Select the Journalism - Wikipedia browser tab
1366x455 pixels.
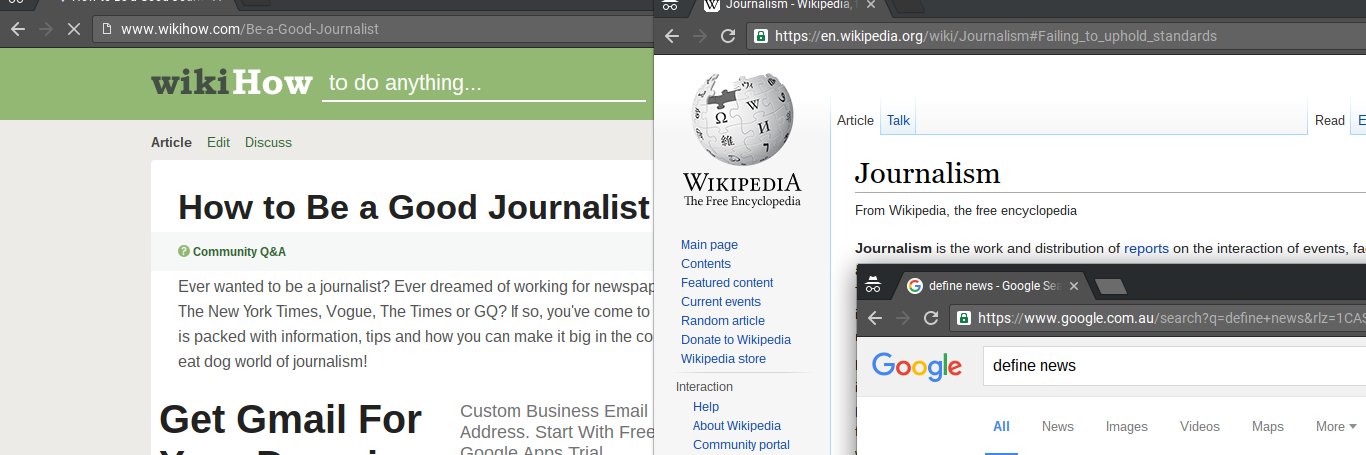[x=791, y=5]
